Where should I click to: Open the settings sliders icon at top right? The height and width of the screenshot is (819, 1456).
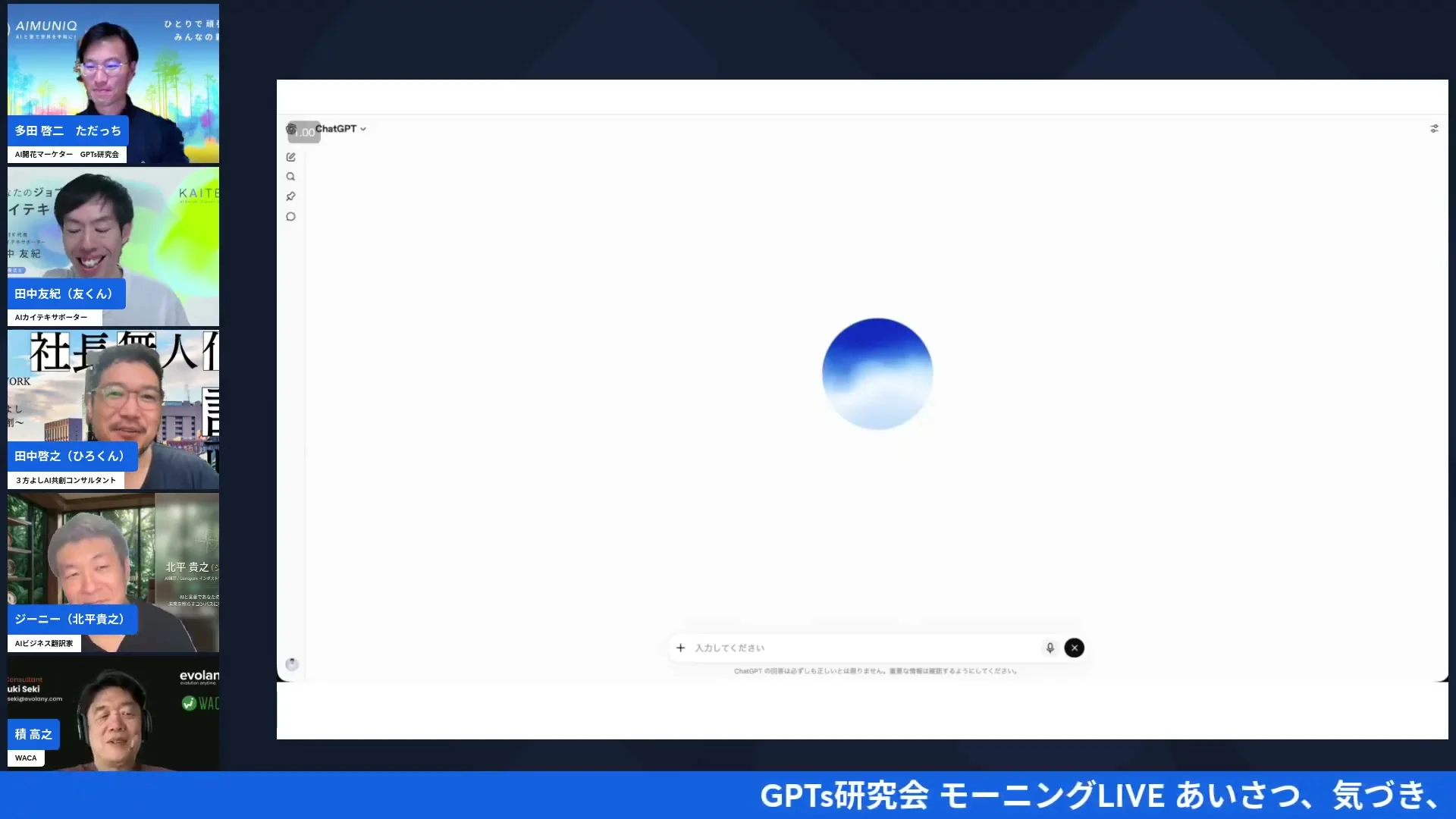pyautogui.click(x=1434, y=129)
